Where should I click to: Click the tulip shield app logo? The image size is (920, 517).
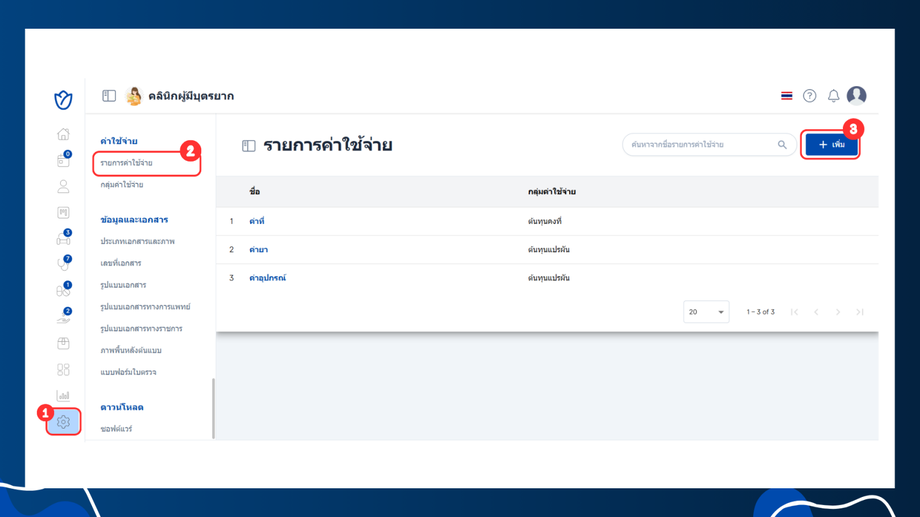pos(63,100)
